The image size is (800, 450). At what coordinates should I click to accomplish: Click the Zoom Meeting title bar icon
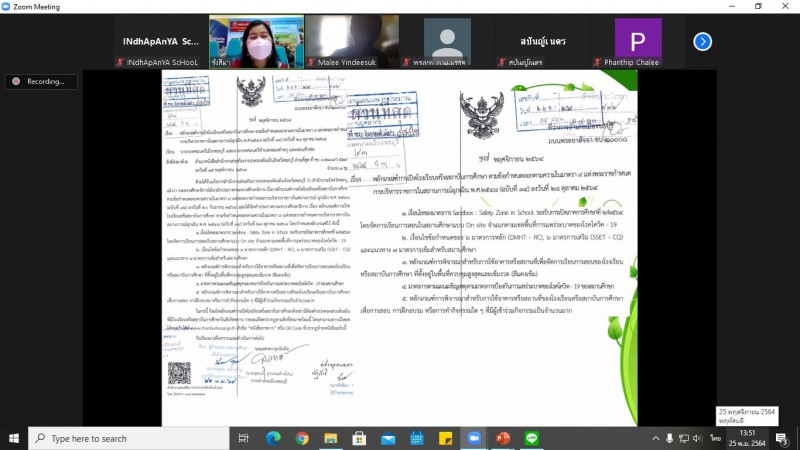point(6,7)
